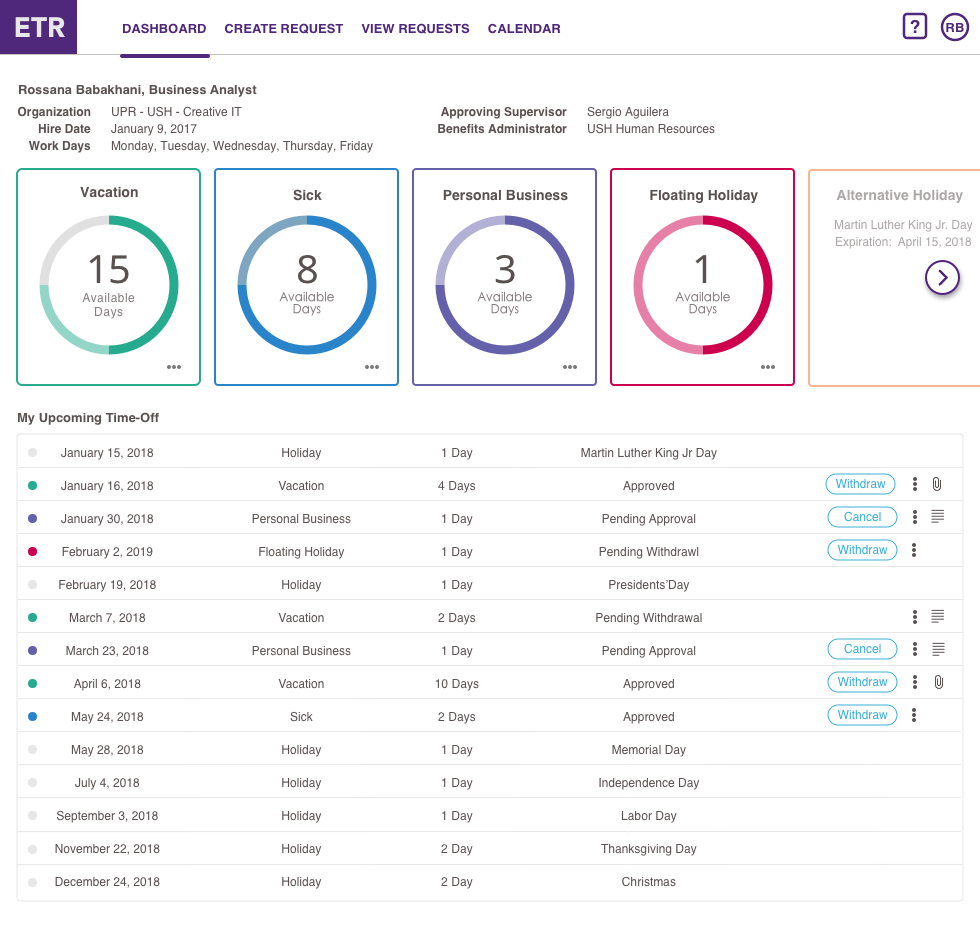
Task: Open more options for January 16 row
Action: click(x=914, y=484)
